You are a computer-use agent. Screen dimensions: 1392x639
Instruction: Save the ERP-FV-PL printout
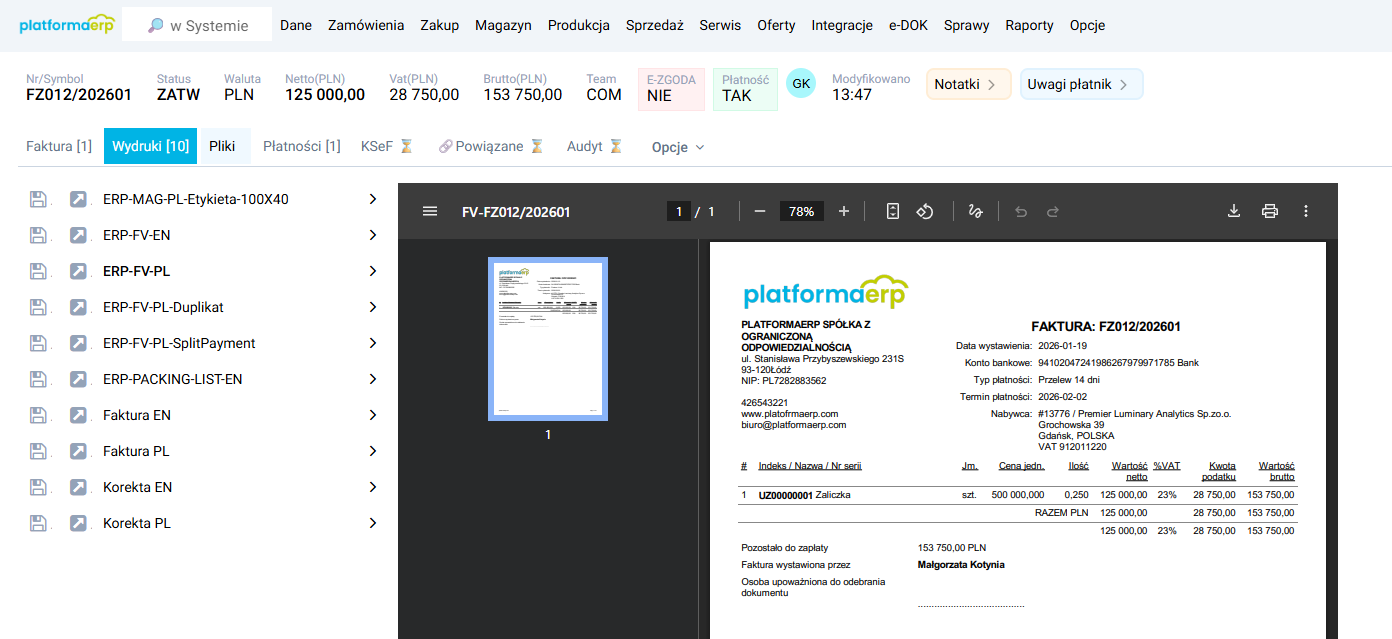(38, 270)
